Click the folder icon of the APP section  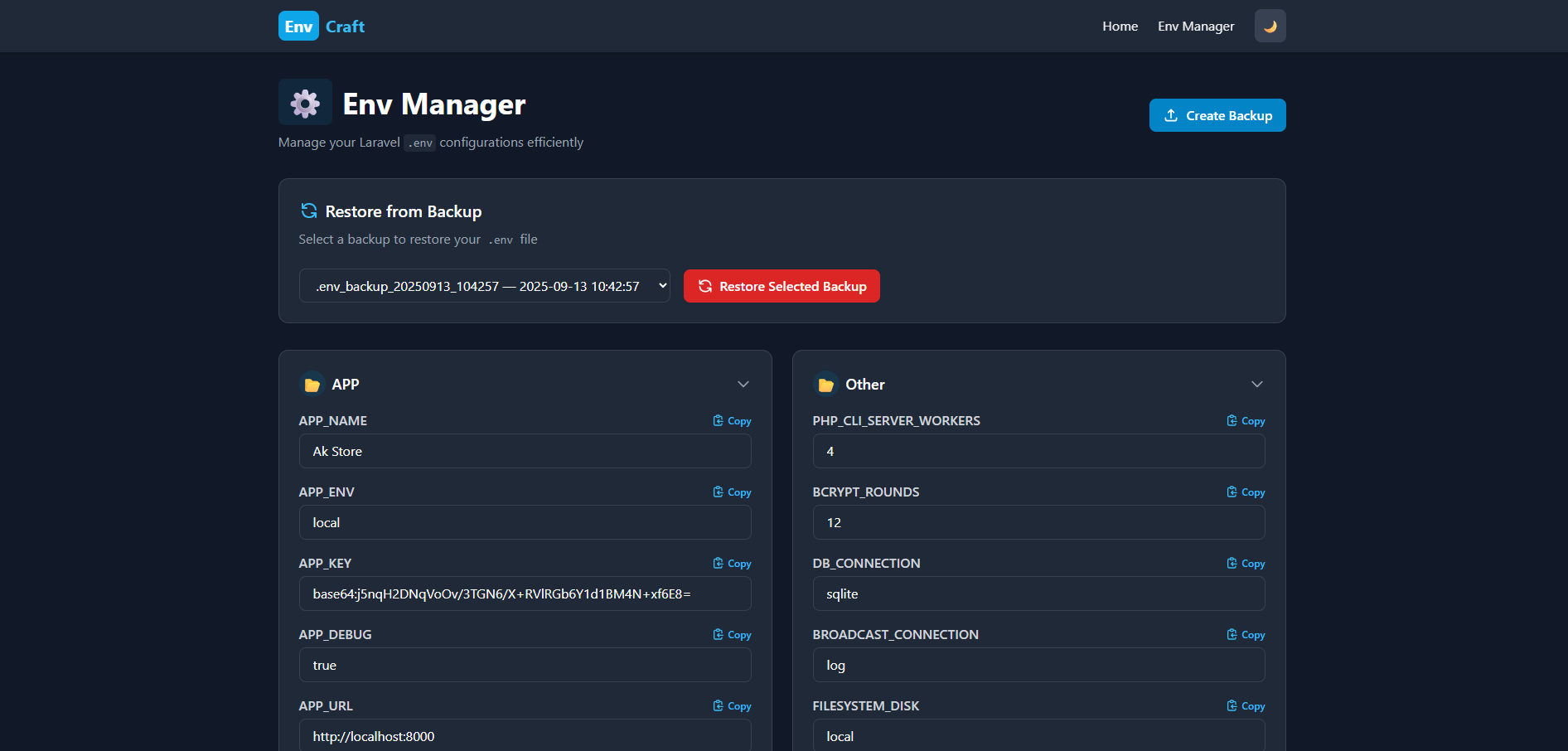tap(312, 384)
